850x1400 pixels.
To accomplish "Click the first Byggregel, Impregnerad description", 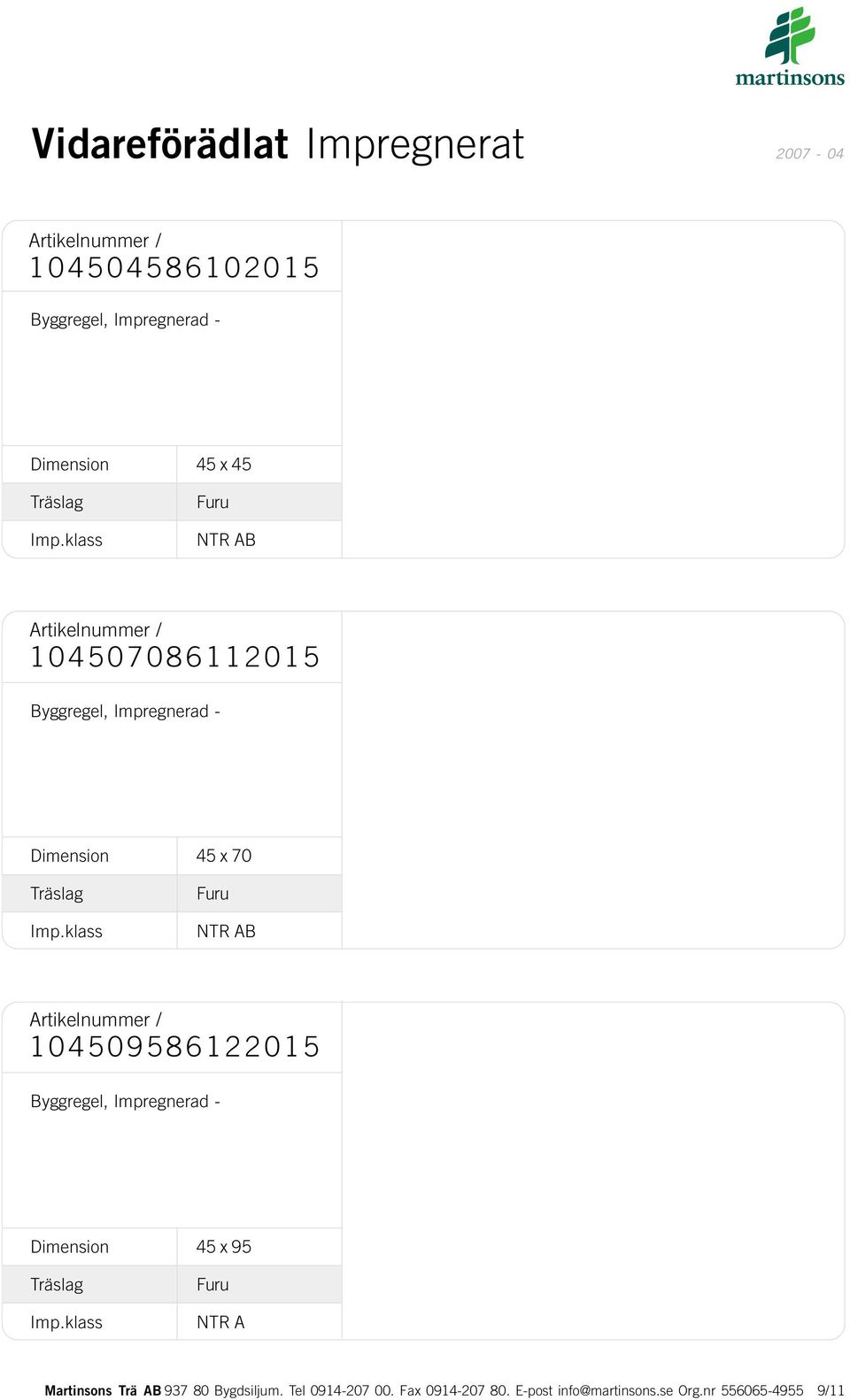I will pyautogui.click(x=125, y=320).
